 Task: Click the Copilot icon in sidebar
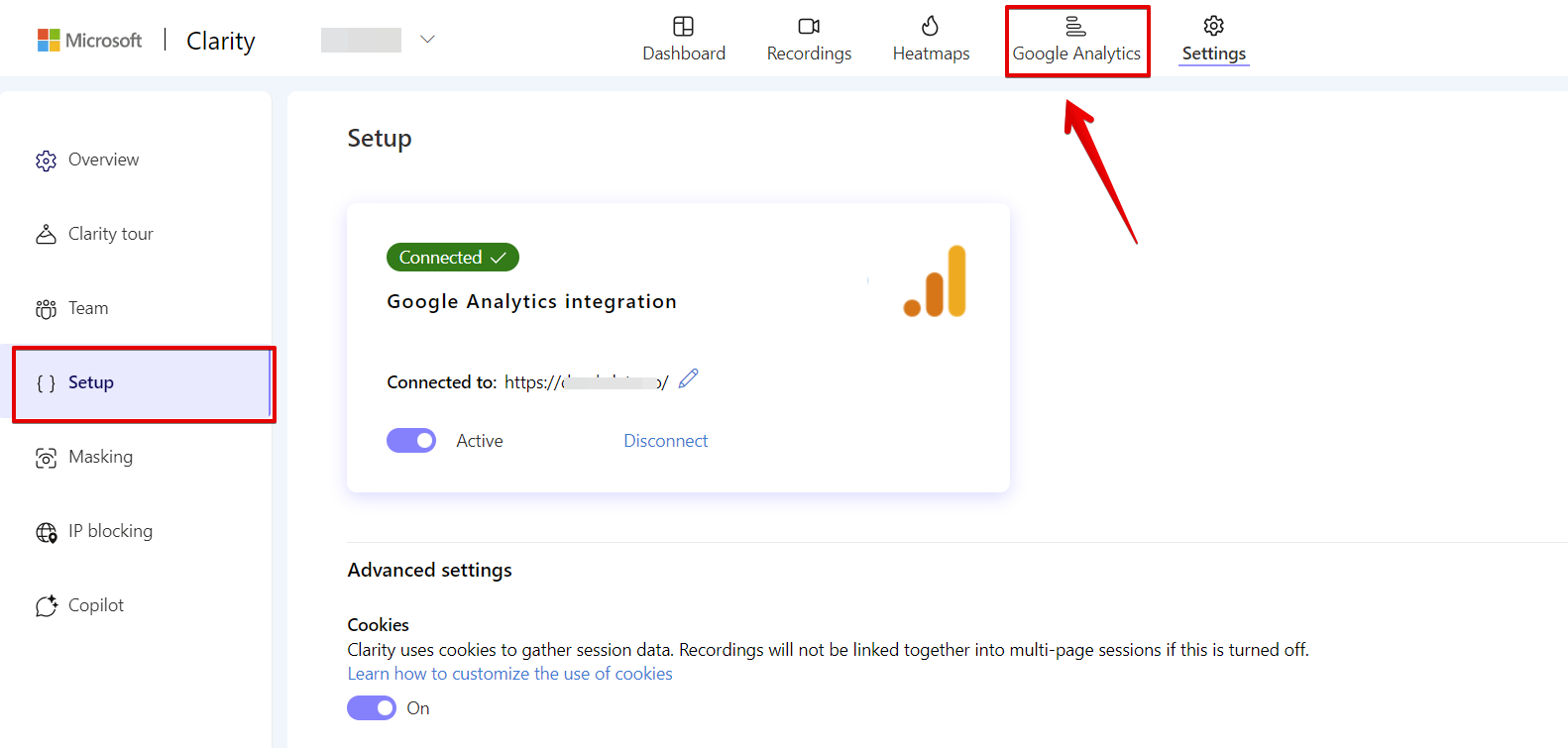[47, 606]
